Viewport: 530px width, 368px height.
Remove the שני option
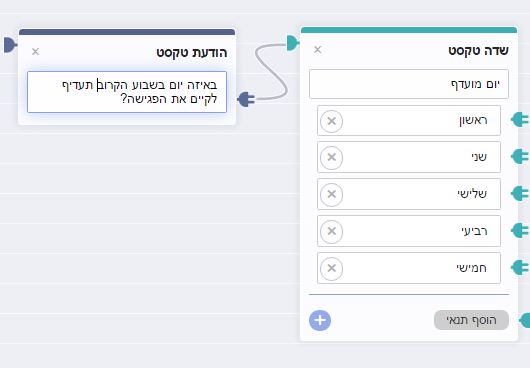click(x=332, y=157)
